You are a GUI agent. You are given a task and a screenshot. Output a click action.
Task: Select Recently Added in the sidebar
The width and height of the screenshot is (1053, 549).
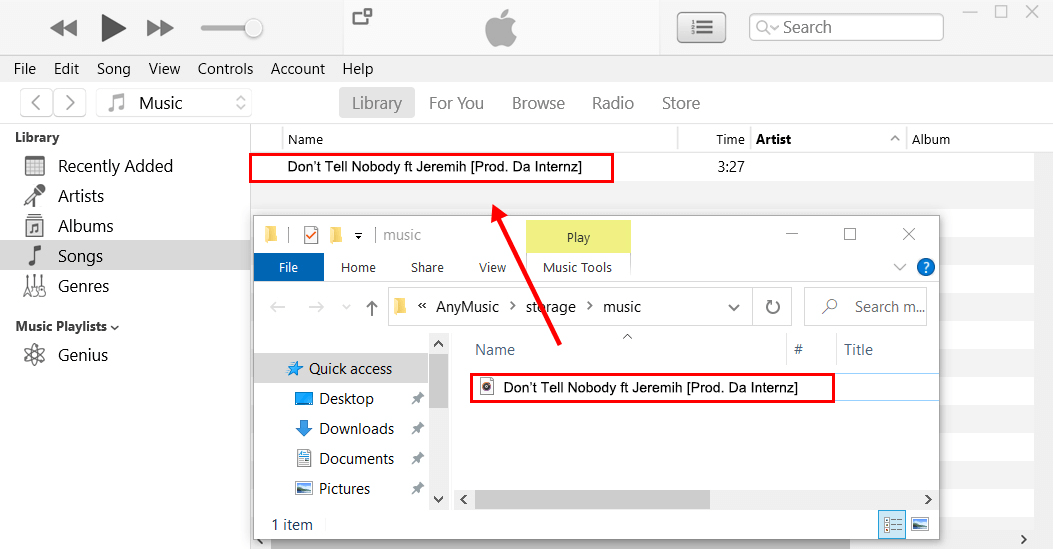(x=115, y=166)
